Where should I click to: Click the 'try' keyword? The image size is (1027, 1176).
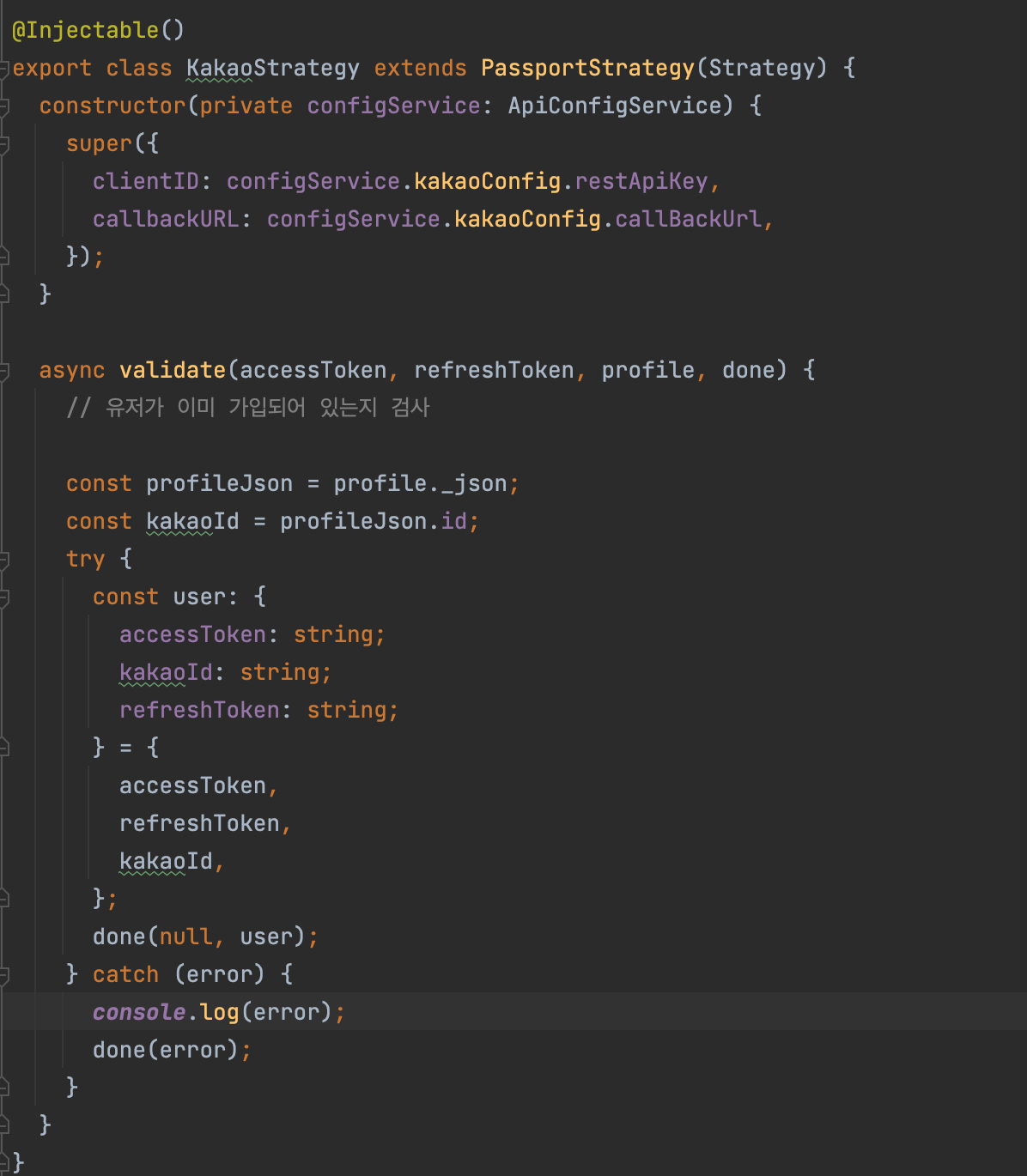coord(86,559)
